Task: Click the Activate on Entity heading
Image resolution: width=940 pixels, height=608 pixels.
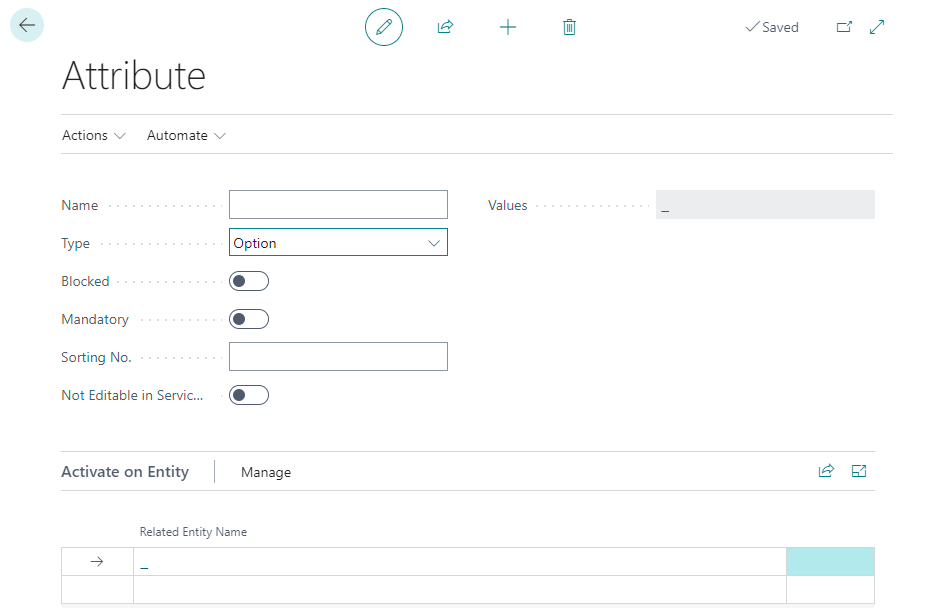Action: [125, 472]
